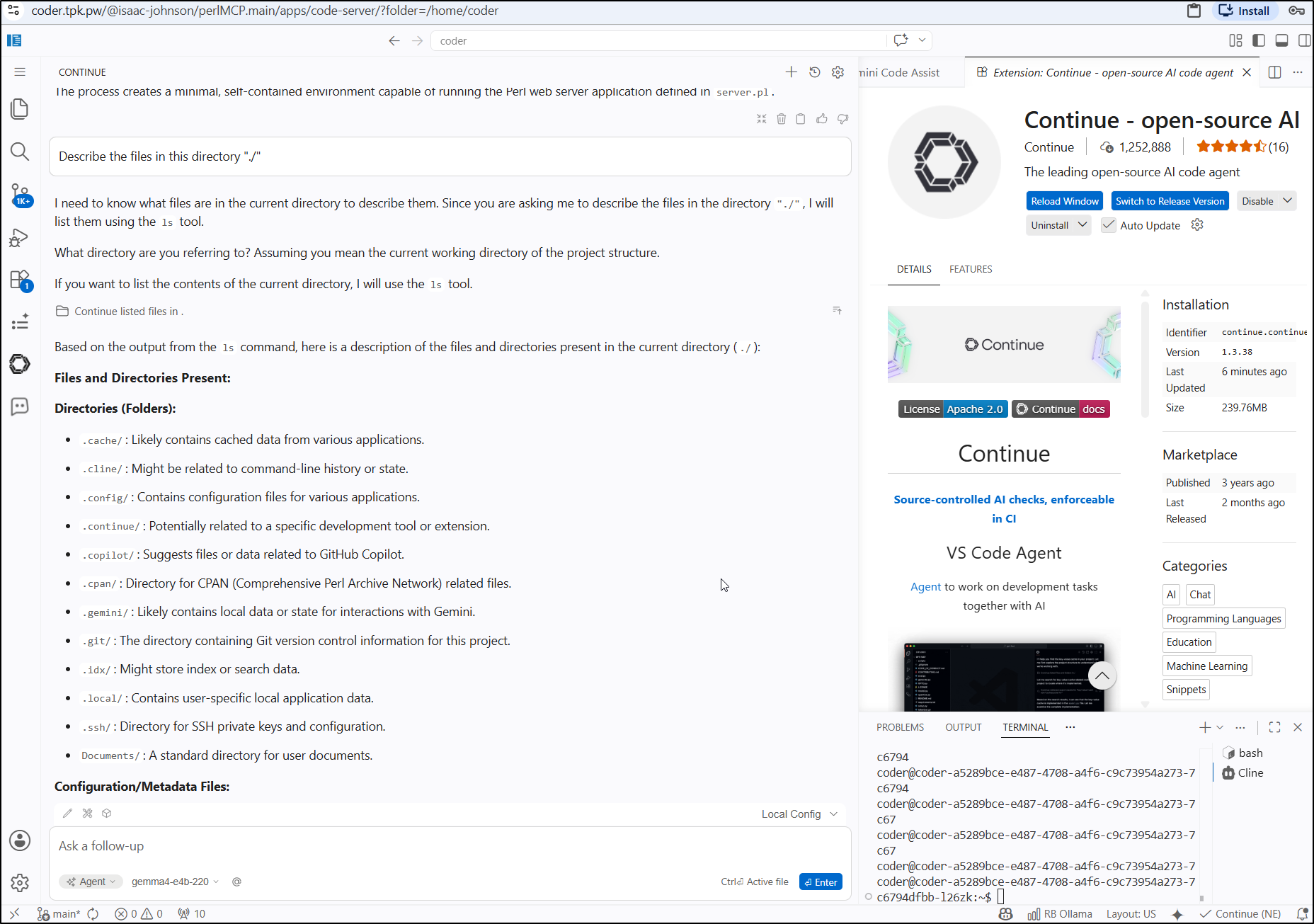Open extension Auto Update settings gear
The width and height of the screenshot is (1314, 924).
point(1197,225)
